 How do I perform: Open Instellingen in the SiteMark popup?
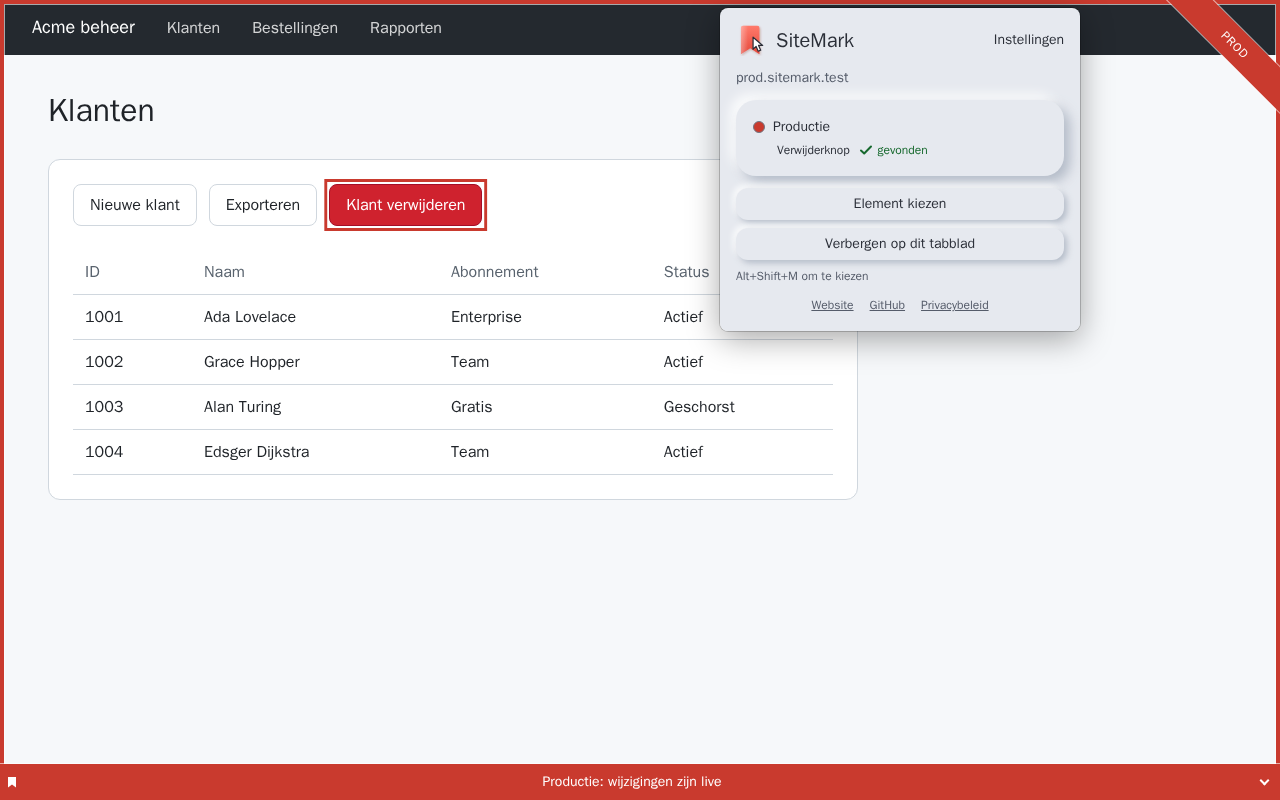(1028, 40)
